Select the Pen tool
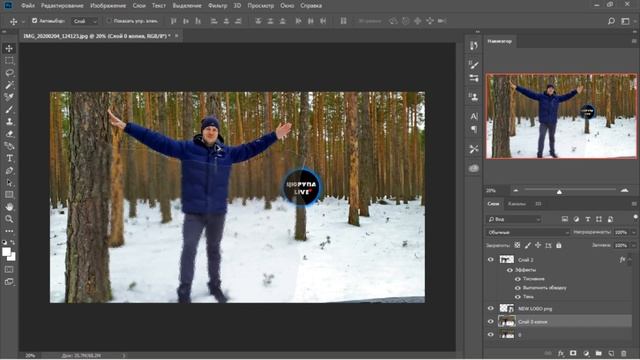The image size is (640, 360). pyautogui.click(x=9, y=171)
